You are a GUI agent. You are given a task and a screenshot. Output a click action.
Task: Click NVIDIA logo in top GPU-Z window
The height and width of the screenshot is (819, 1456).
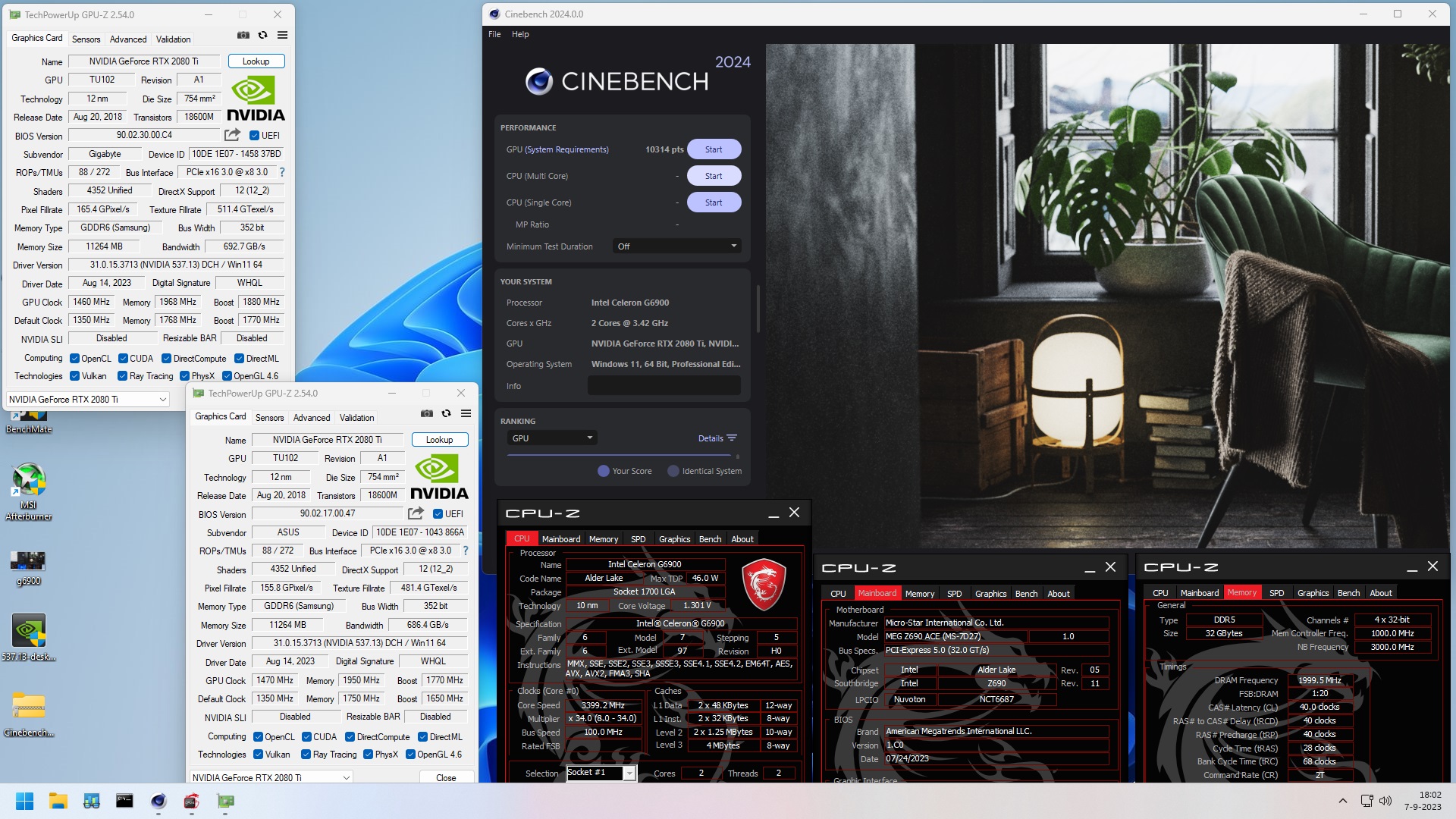point(256,99)
